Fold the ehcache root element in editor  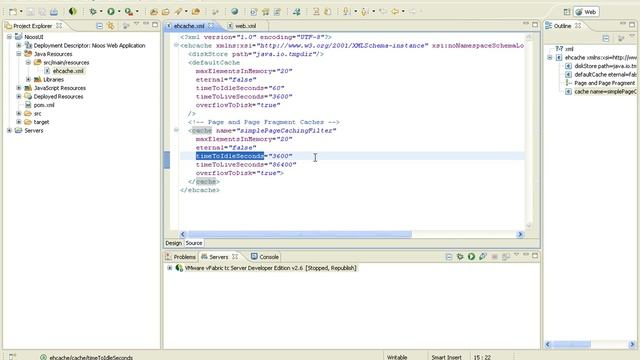(176, 45)
